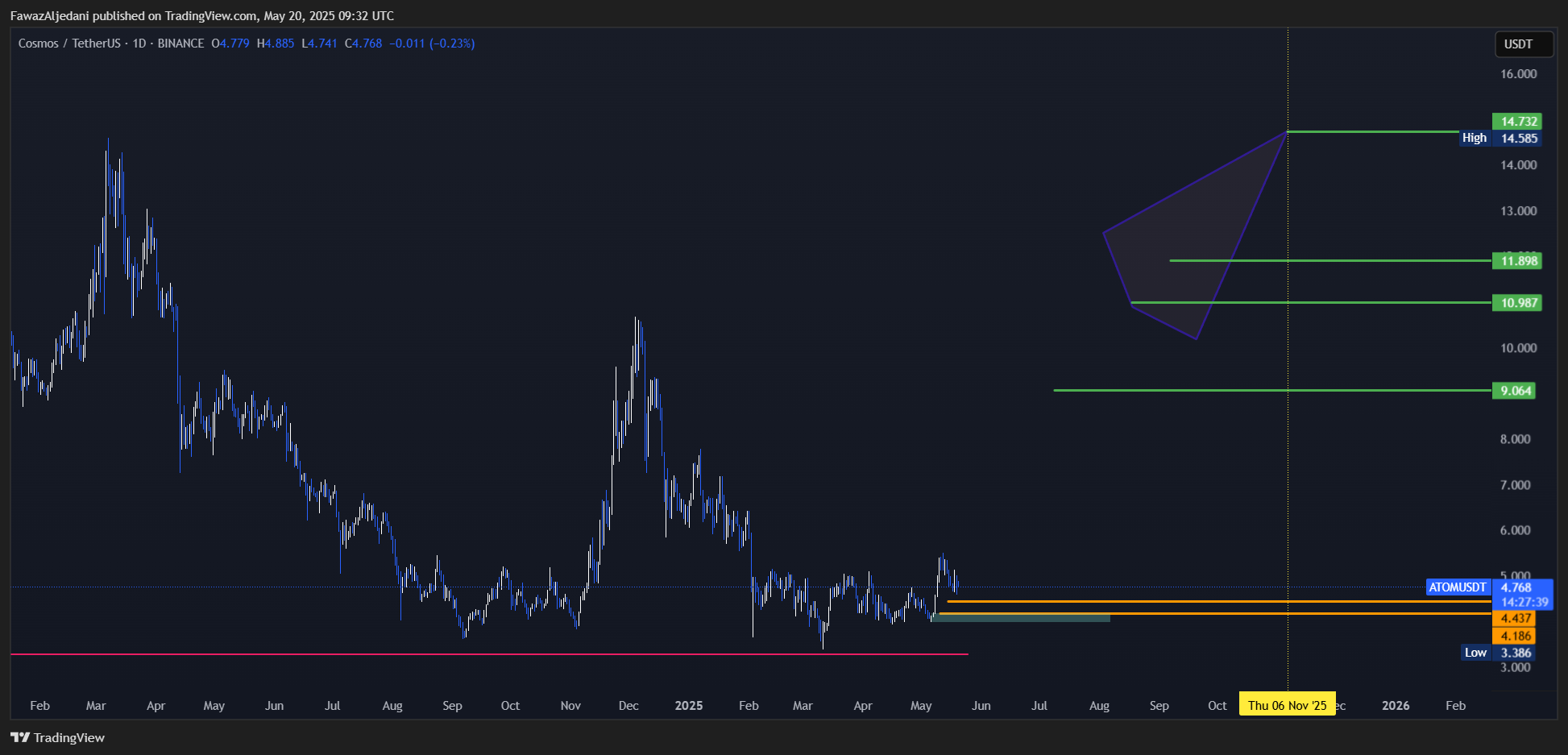Click the BINANCE exchange label
This screenshot has height=755, width=1568.
click(x=180, y=44)
